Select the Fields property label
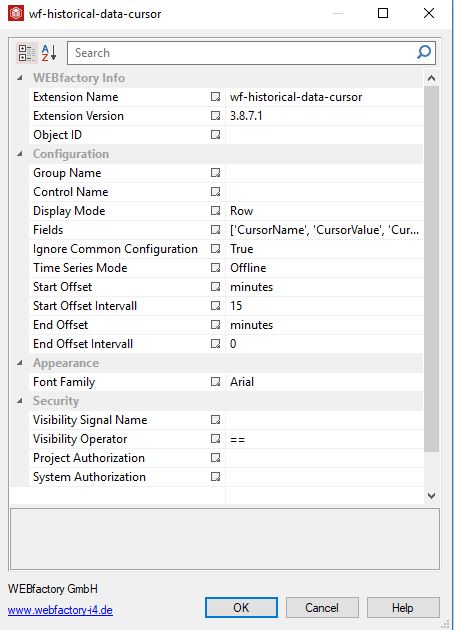454x630 pixels. point(48,230)
